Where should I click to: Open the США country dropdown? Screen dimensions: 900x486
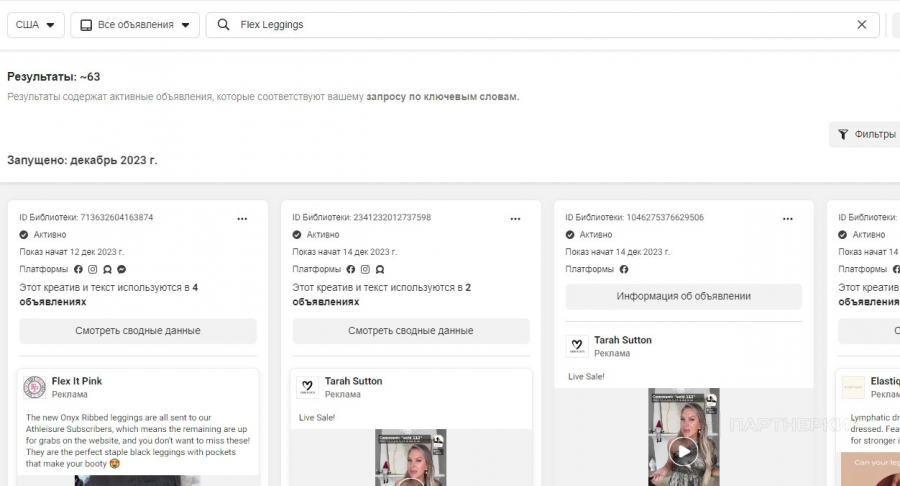(x=36, y=25)
